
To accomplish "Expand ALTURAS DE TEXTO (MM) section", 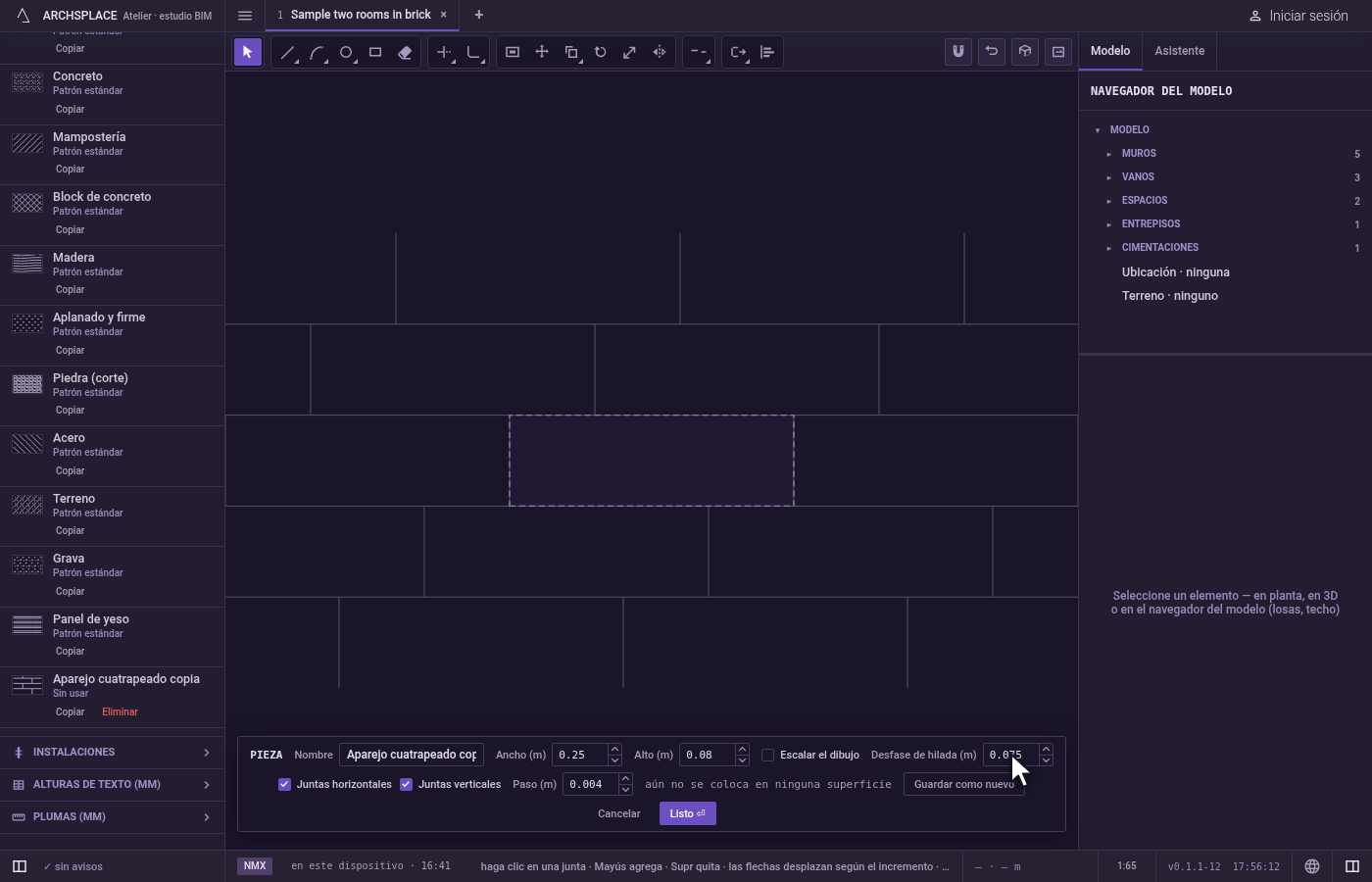I will pos(112,785).
